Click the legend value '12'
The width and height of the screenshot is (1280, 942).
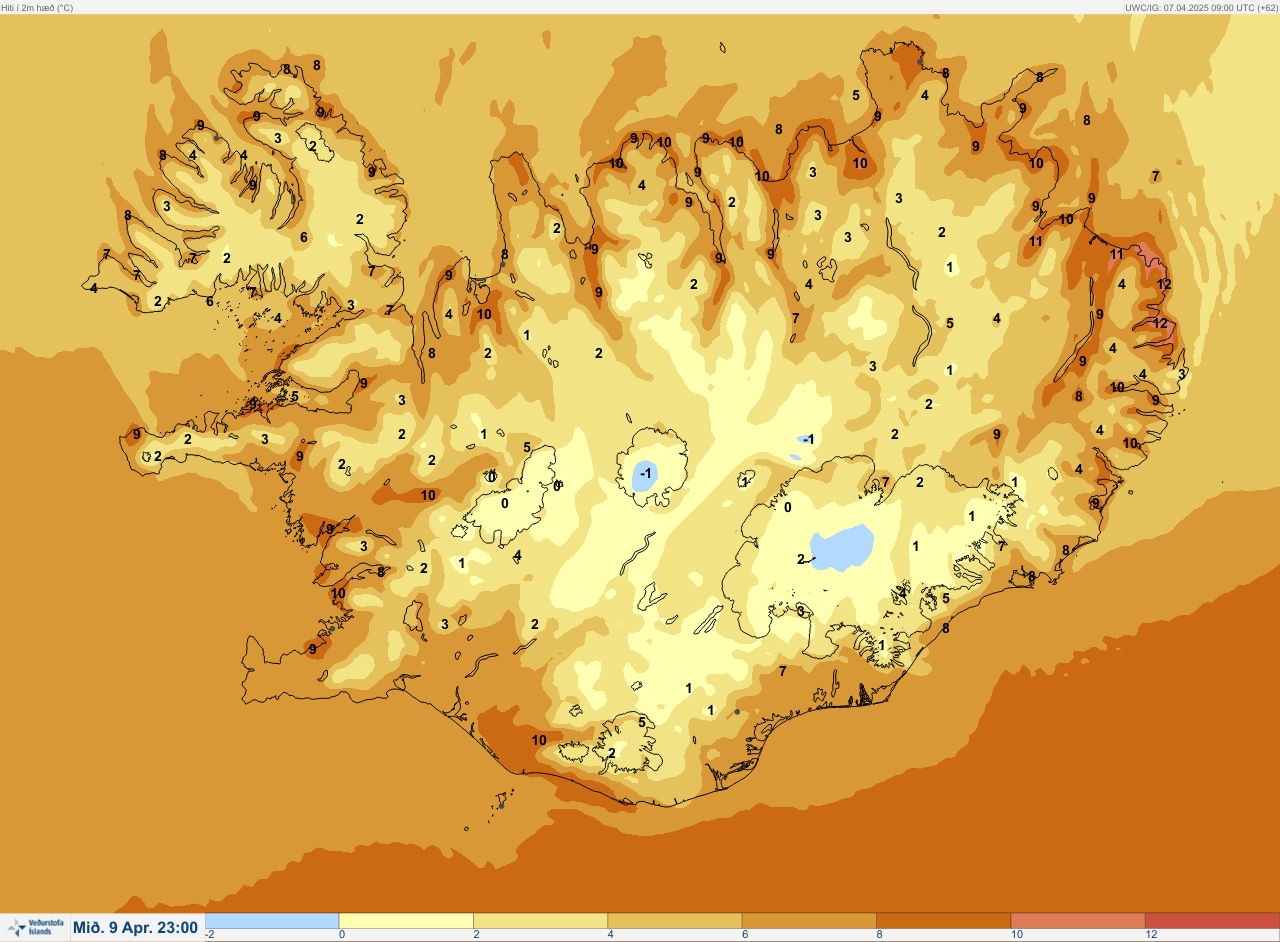coord(1151,935)
